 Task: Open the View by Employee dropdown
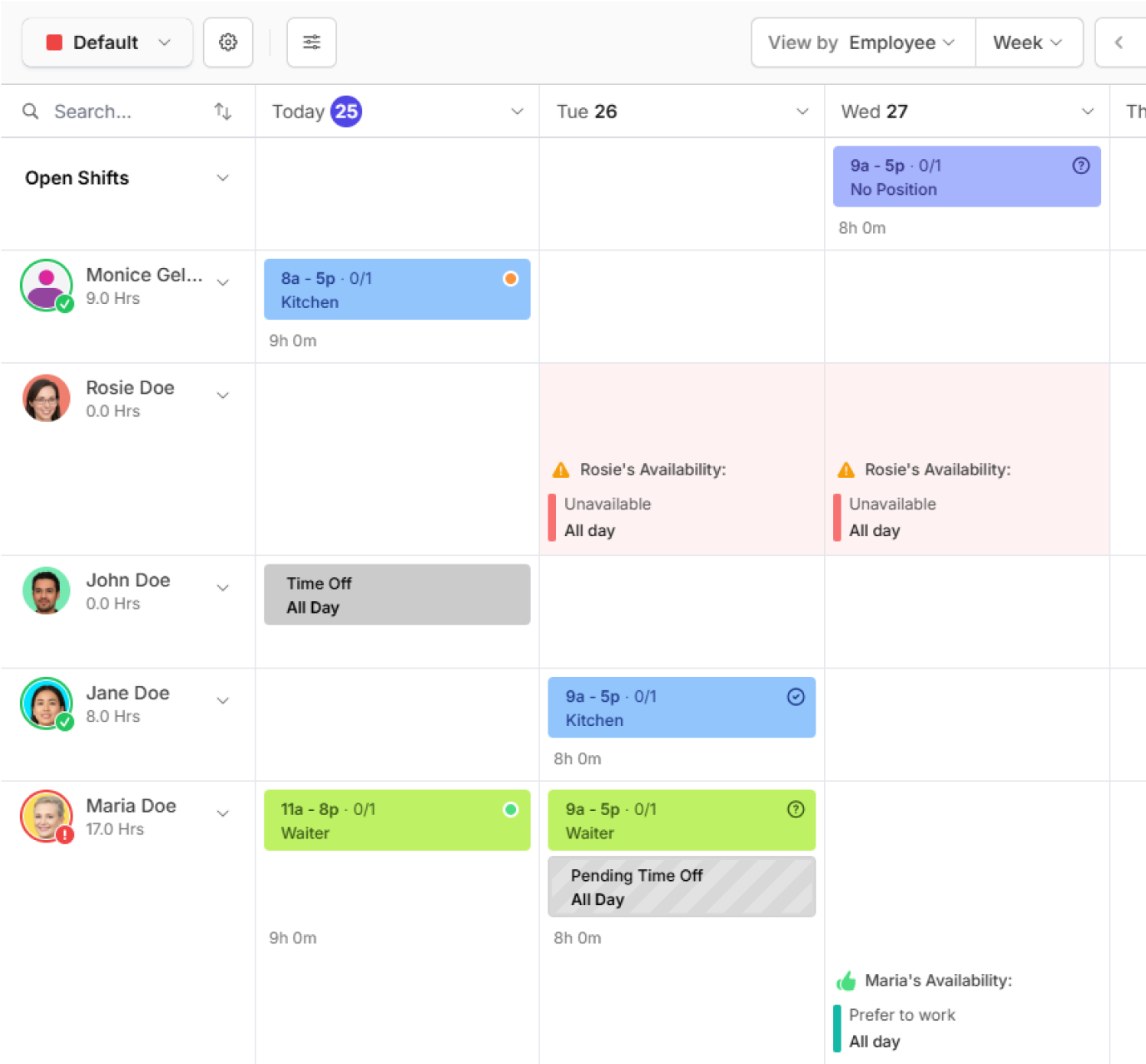point(862,42)
